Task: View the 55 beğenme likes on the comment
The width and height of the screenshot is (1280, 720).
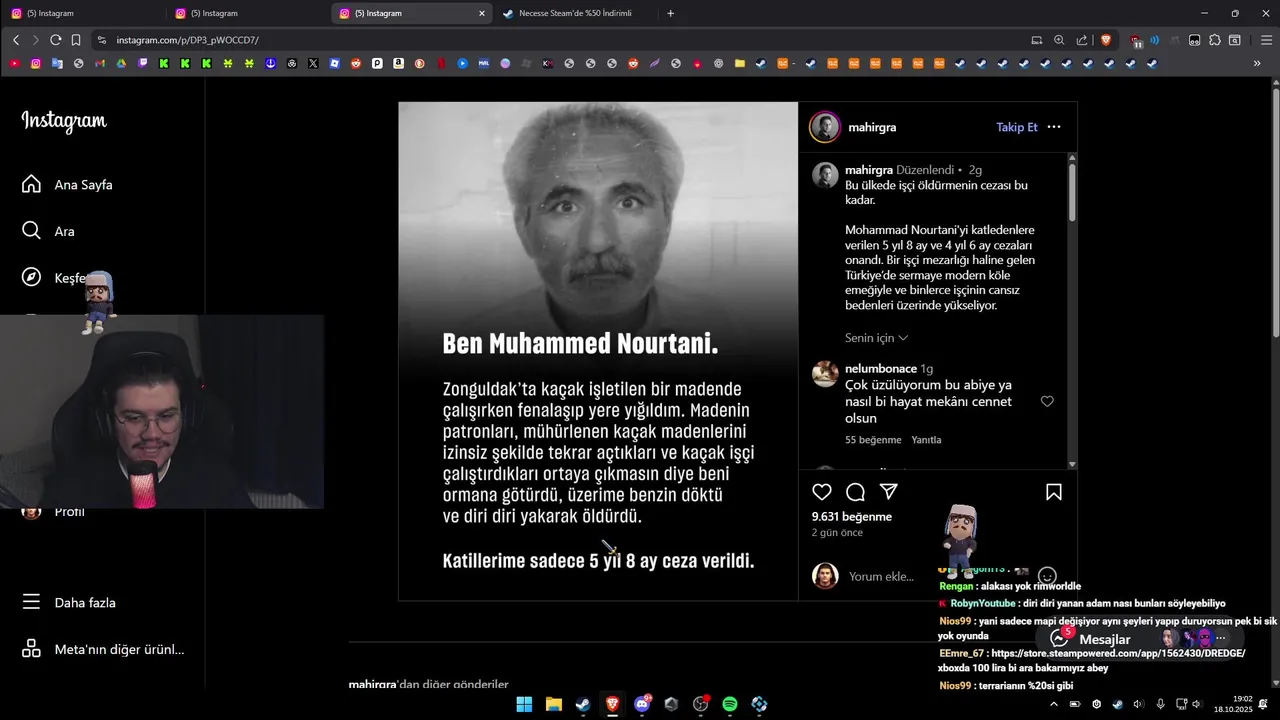Action: [873, 440]
